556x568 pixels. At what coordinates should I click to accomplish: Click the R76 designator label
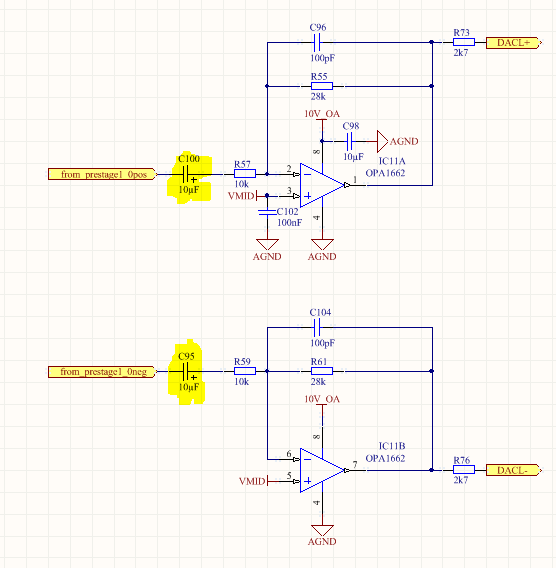pyautogui.click(x=461, y=460)
